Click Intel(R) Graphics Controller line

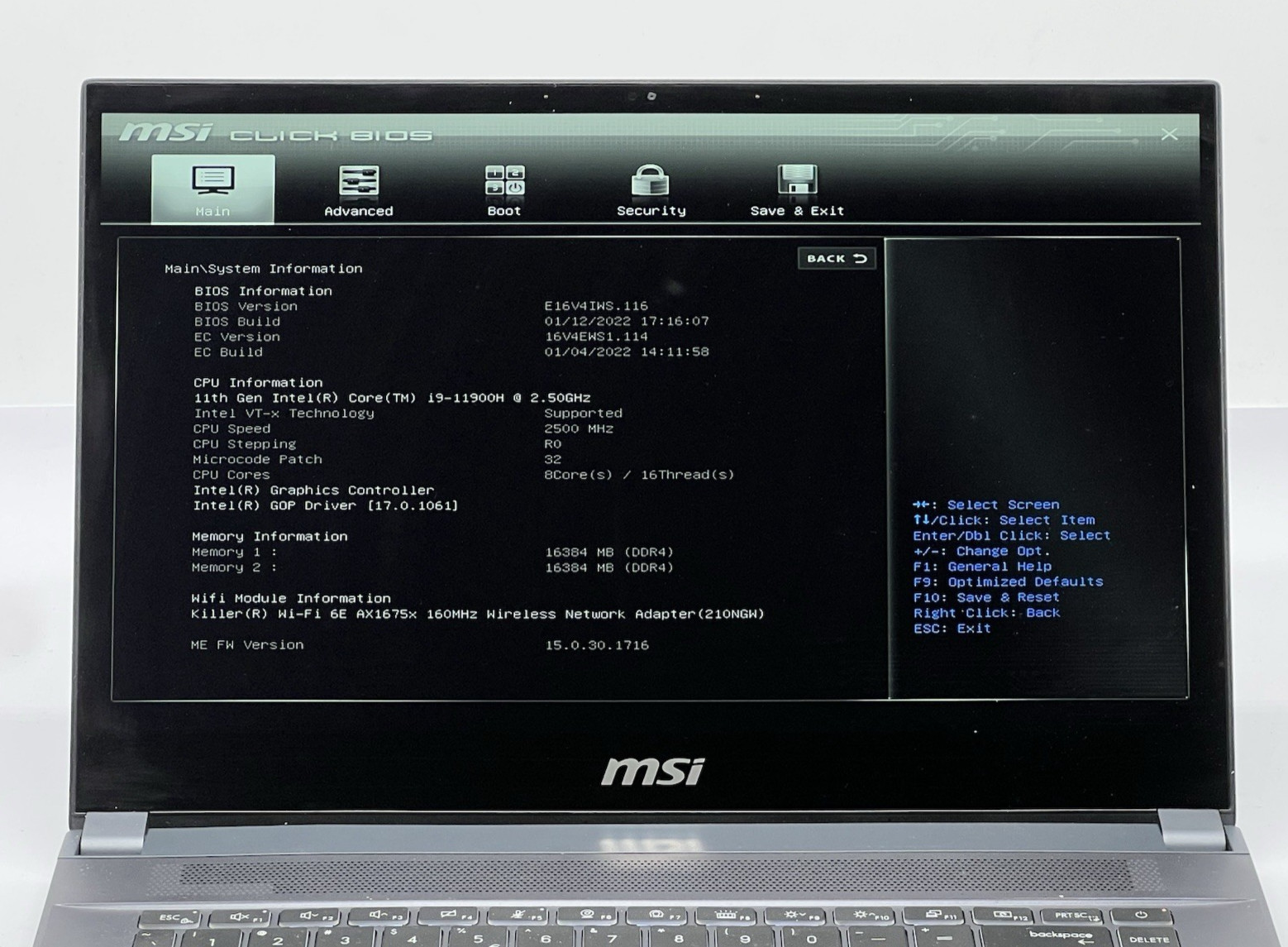point(313,490)
